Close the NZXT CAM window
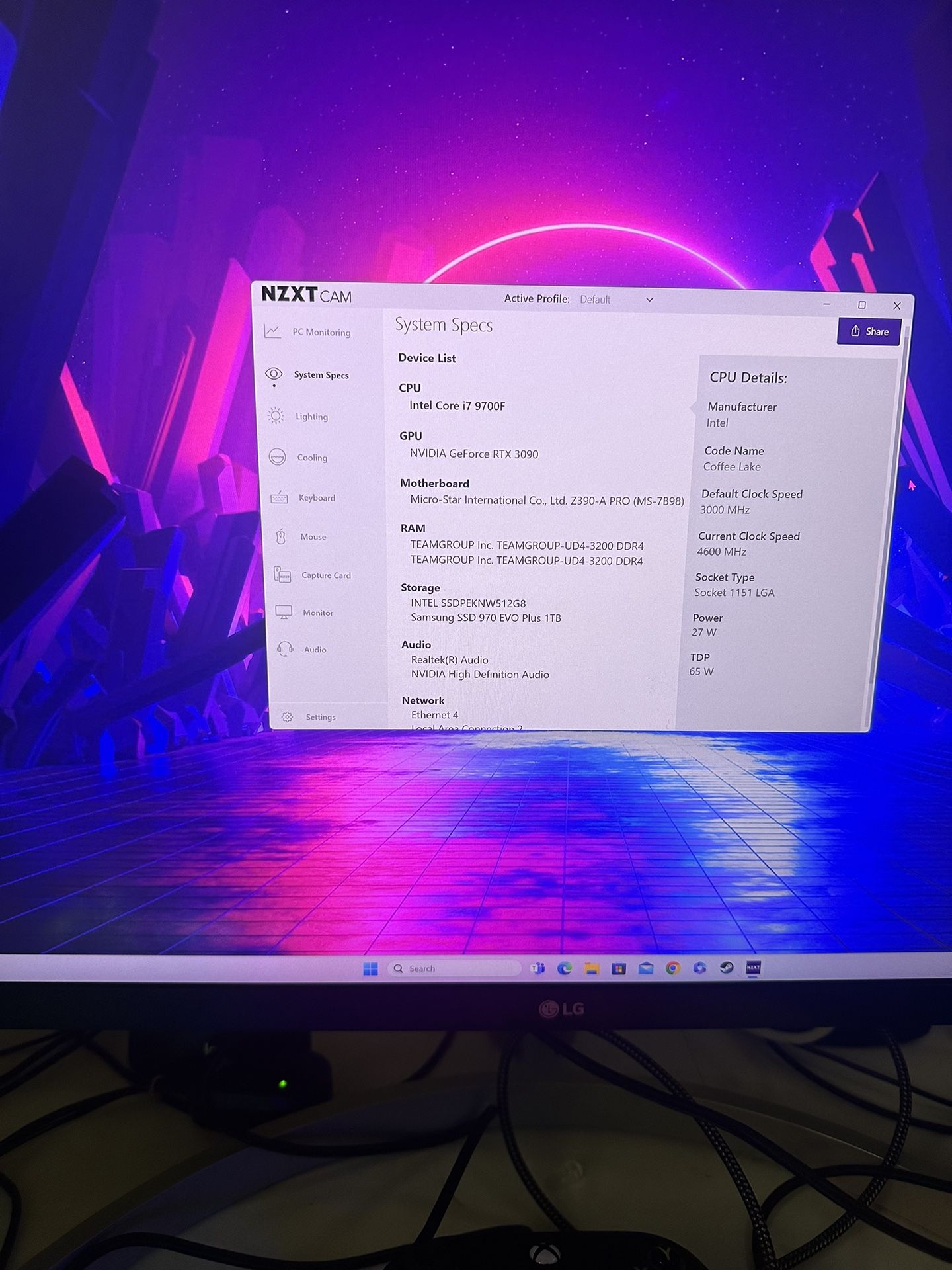The image size is (952, 1270). (x=896, y=306)
